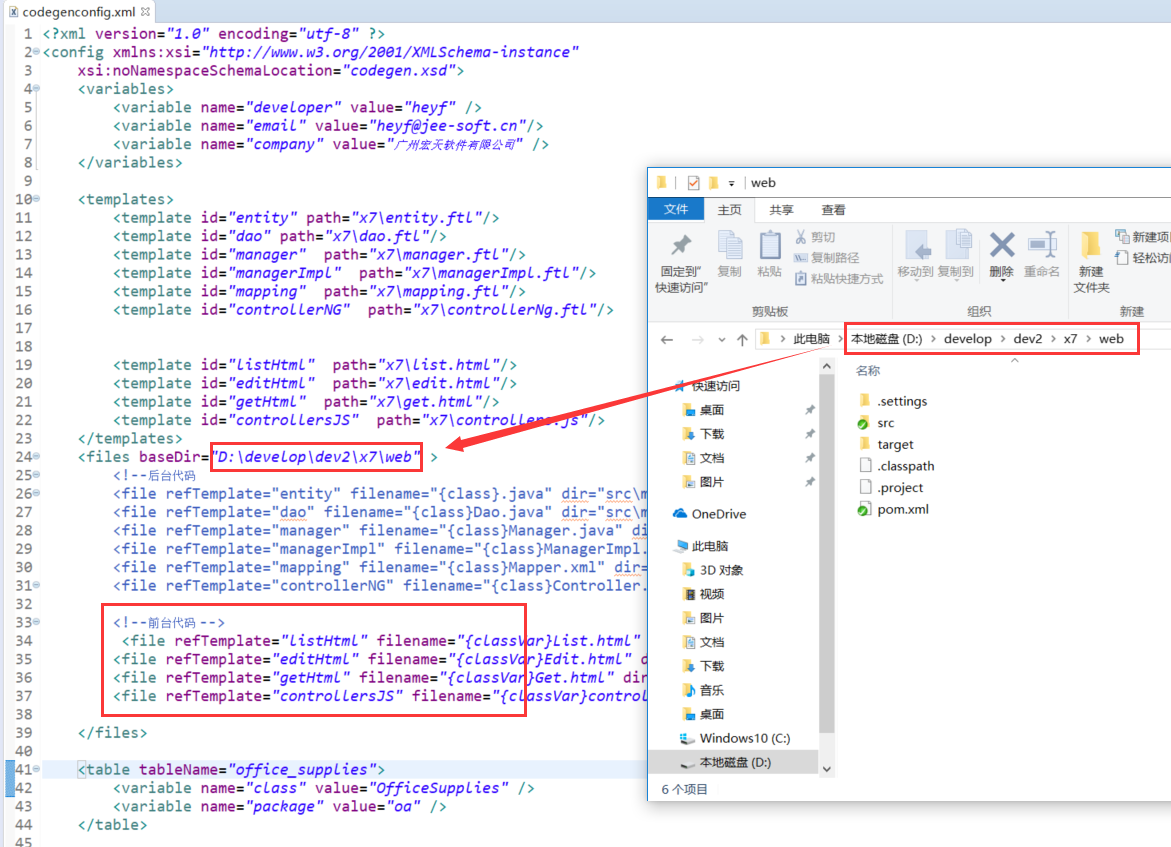The height and width of the screenshot is (847, 1171).
Task: Open the 文件 ribbon tab
Action: pos(676,210)
